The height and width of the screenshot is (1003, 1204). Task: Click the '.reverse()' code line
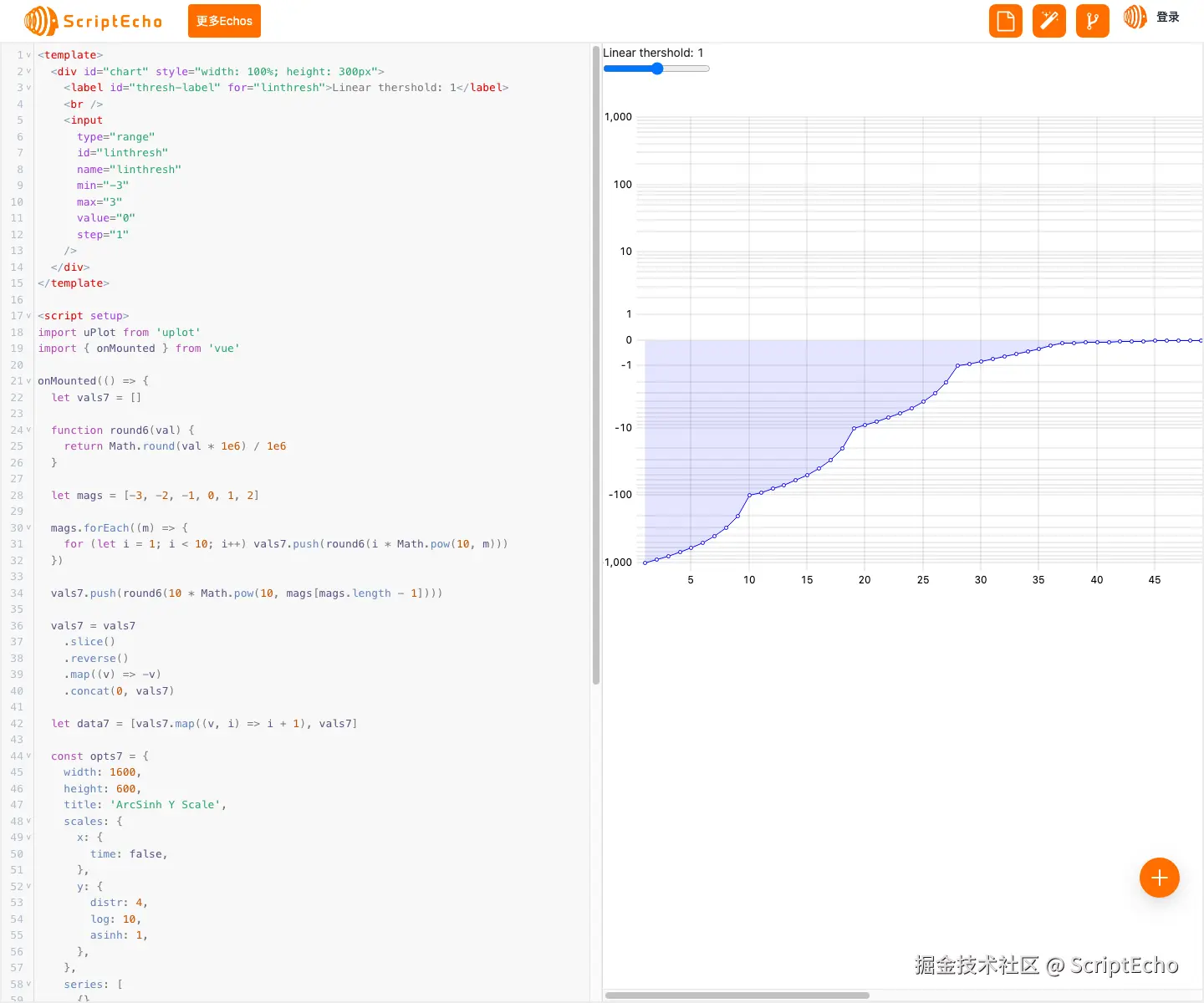(x=96, y=659)
